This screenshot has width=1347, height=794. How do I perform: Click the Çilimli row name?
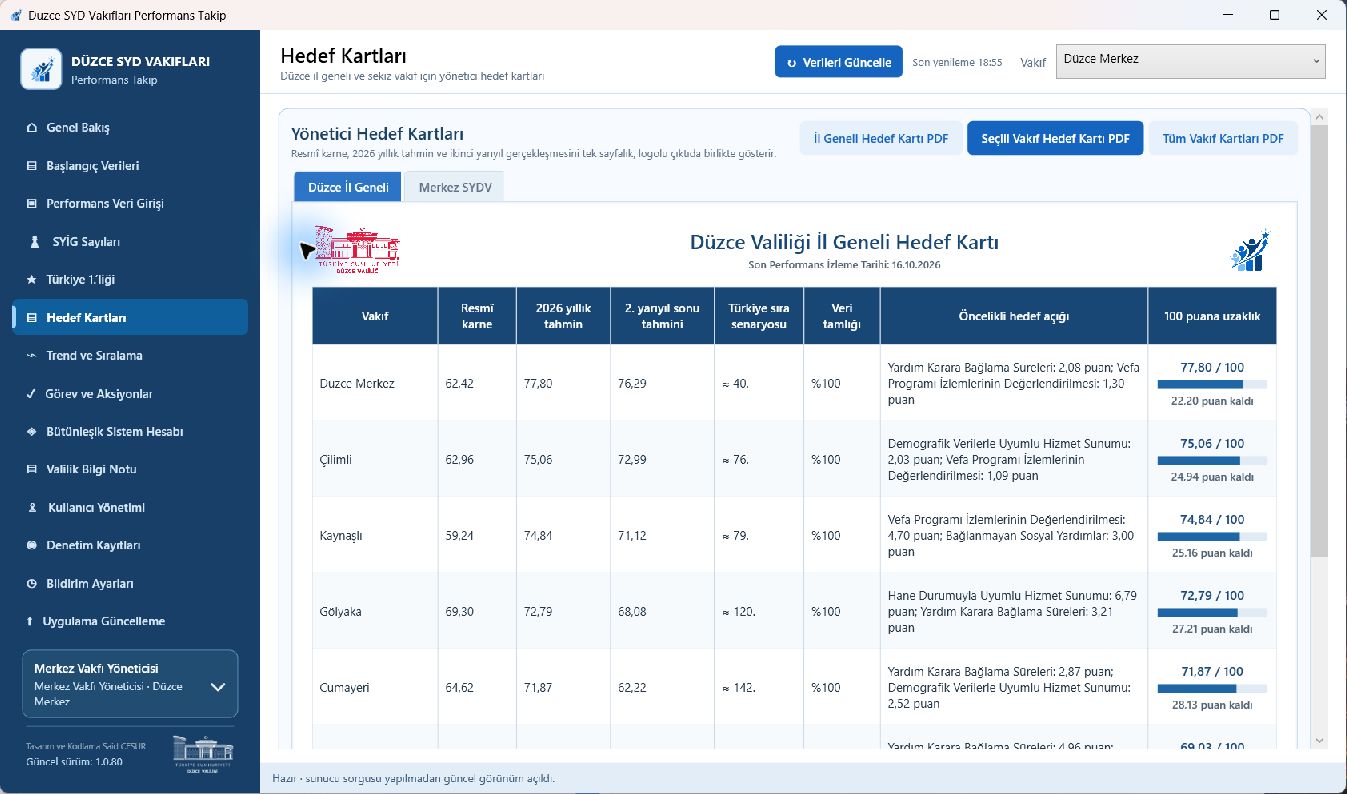tap(336, 460)
